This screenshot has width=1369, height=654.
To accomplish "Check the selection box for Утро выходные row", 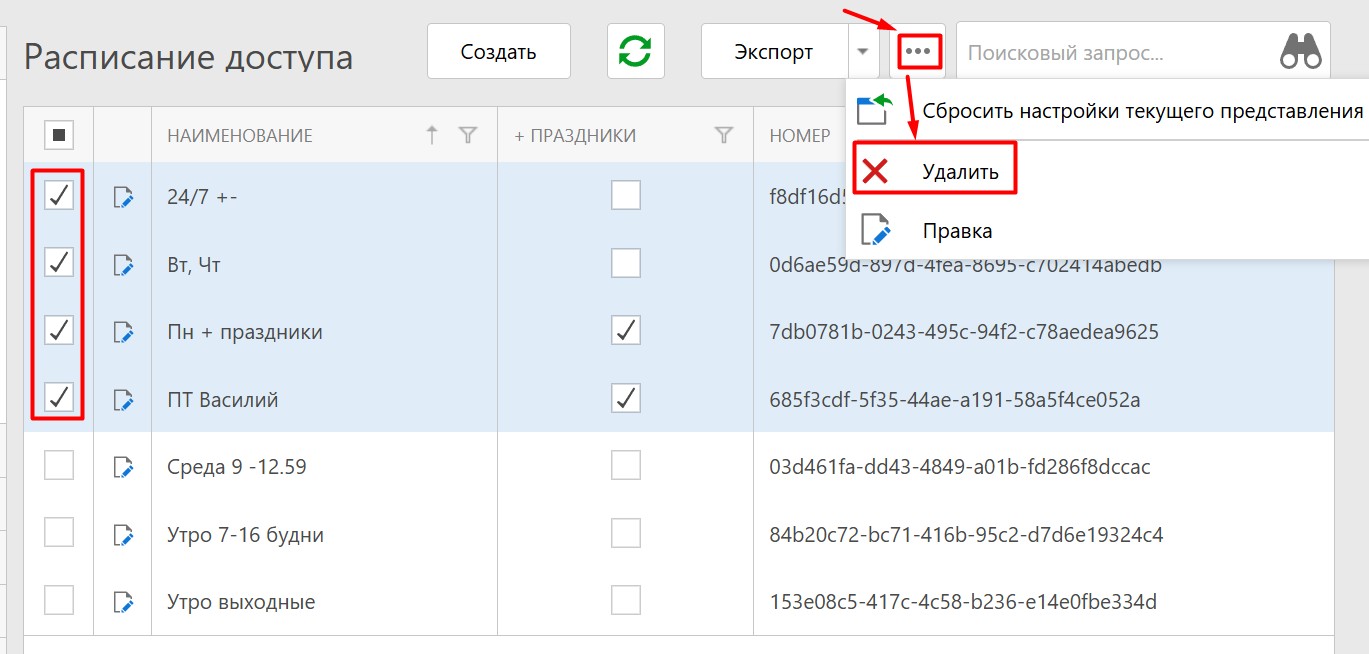I will tap(59, 600).
